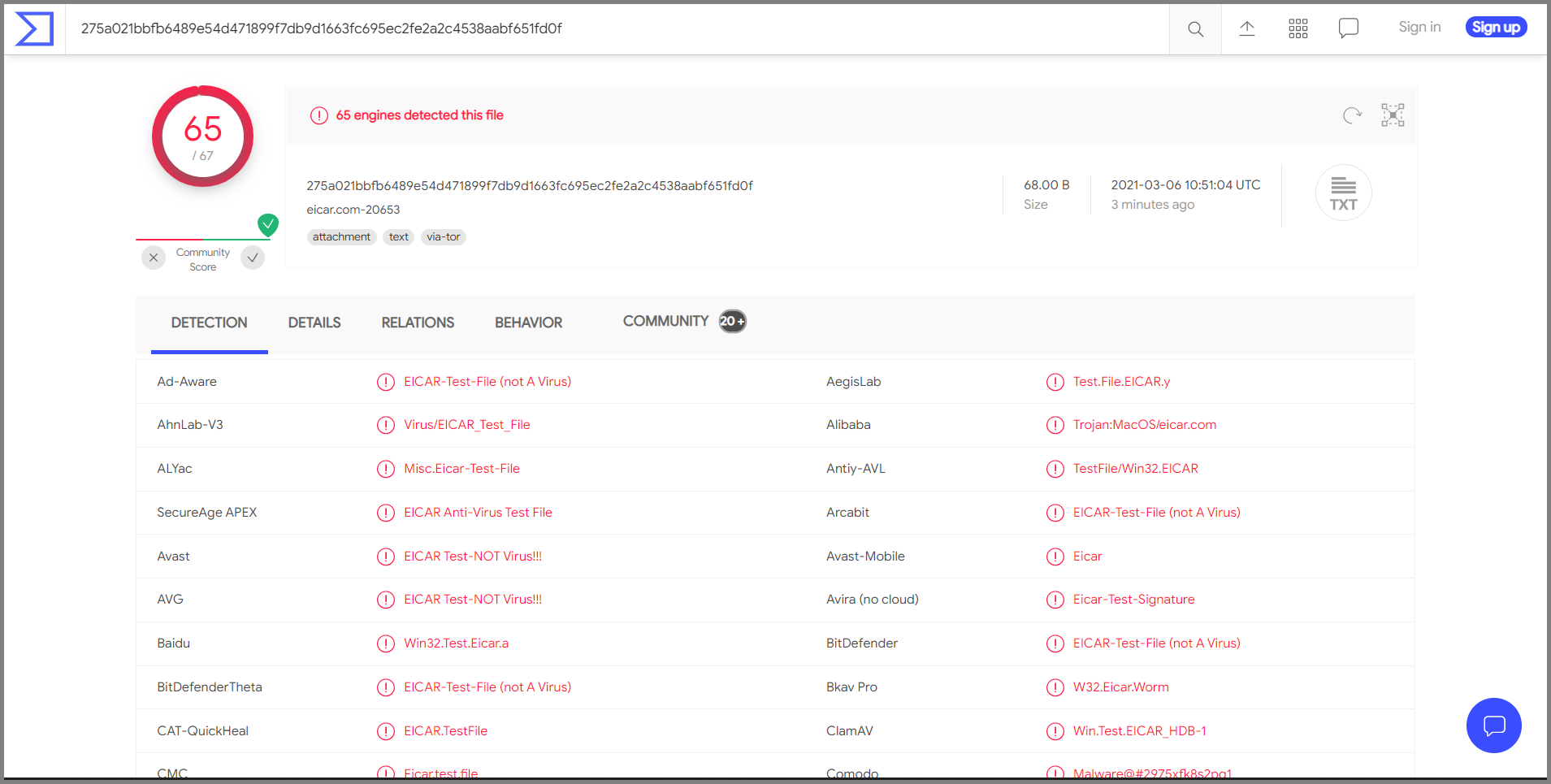
Task: Click EICAR Anti-Virus Test File result
Action: (478, 513)
